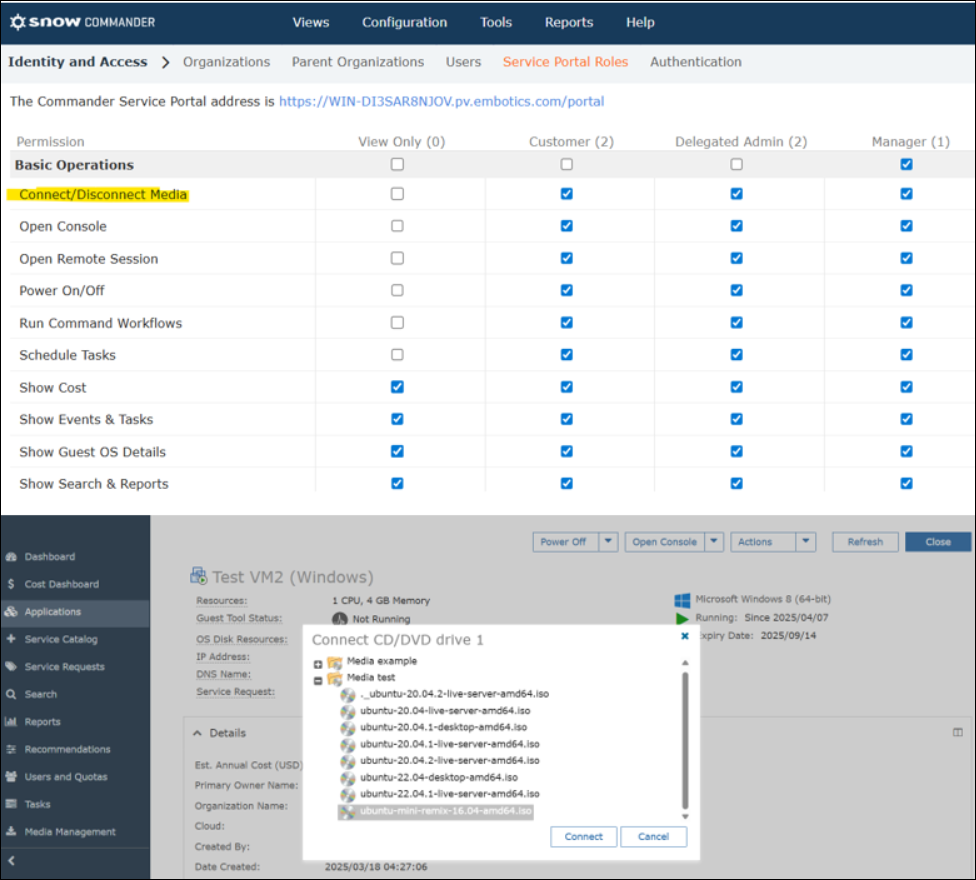The image size is (976, 880).
Task: Switch to the Organizations tab
Action: pos(227,62)
